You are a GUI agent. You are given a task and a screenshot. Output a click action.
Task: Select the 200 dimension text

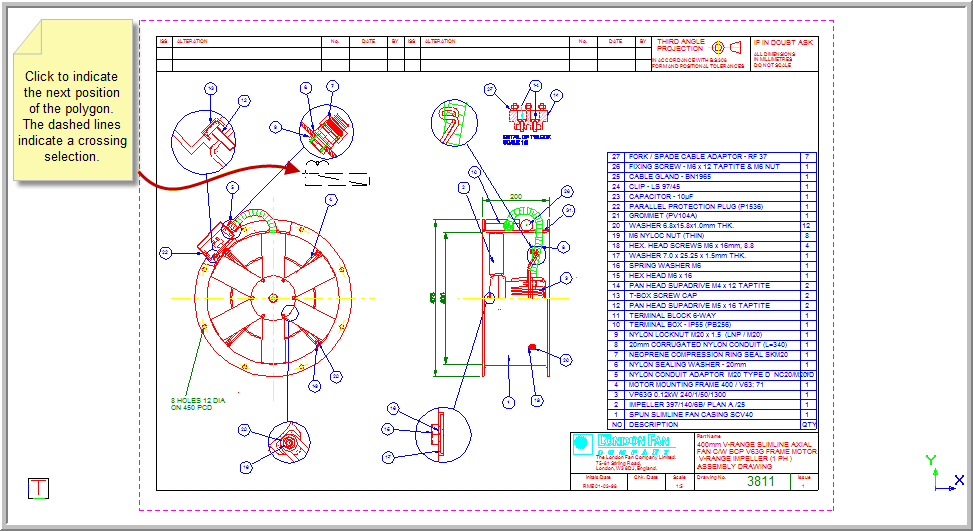click(515, 196)
